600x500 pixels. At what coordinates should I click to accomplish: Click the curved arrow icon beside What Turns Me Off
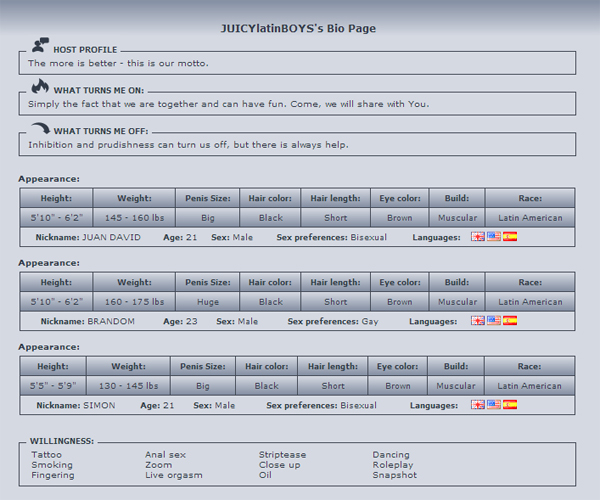pyautogui.click(x=40, y=129)
